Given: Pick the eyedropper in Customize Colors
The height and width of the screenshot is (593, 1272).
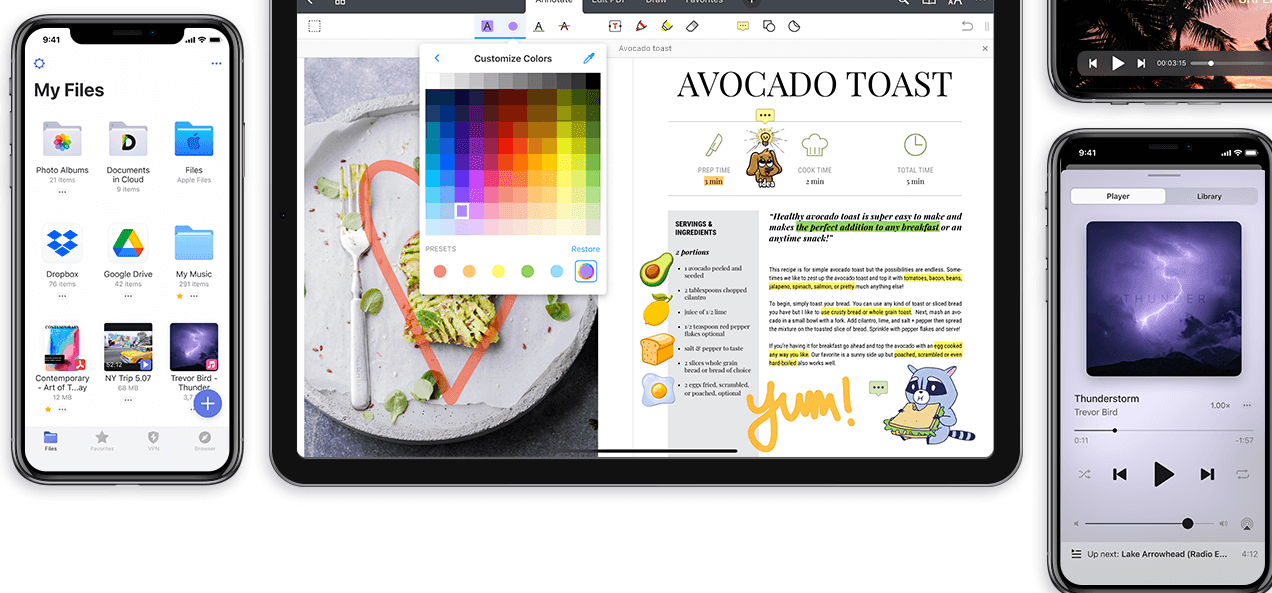Looking at the screenshot, I should [589, 58].
